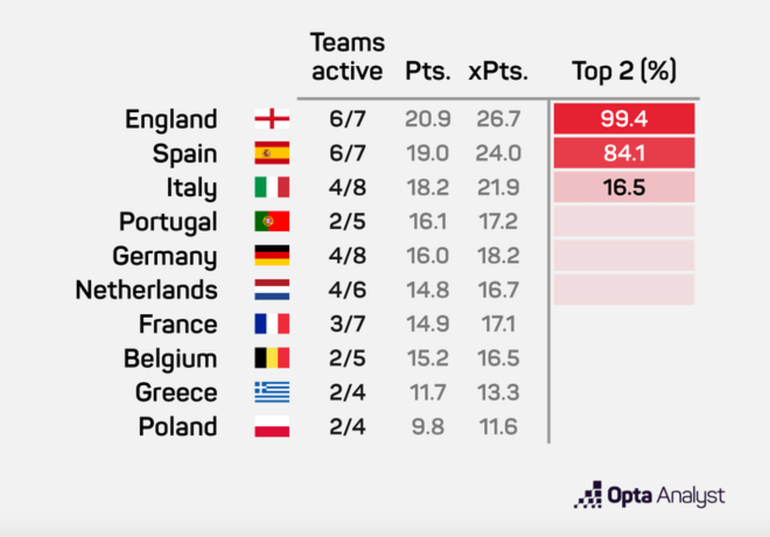Click Spain's 84.1 percentage cell
The image size is (770, 537).
pyautogui.click(x=624, y=154)
